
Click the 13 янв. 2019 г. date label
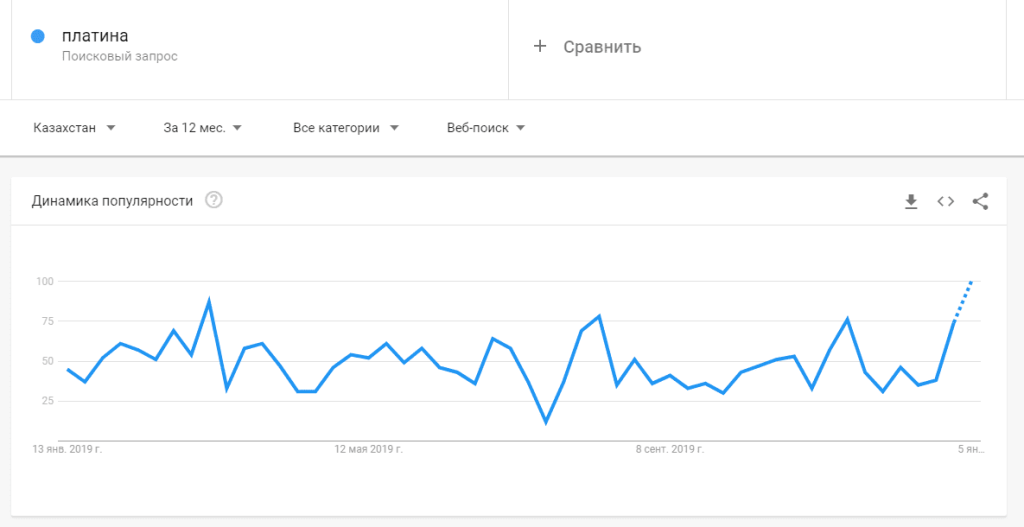(68, 450)
